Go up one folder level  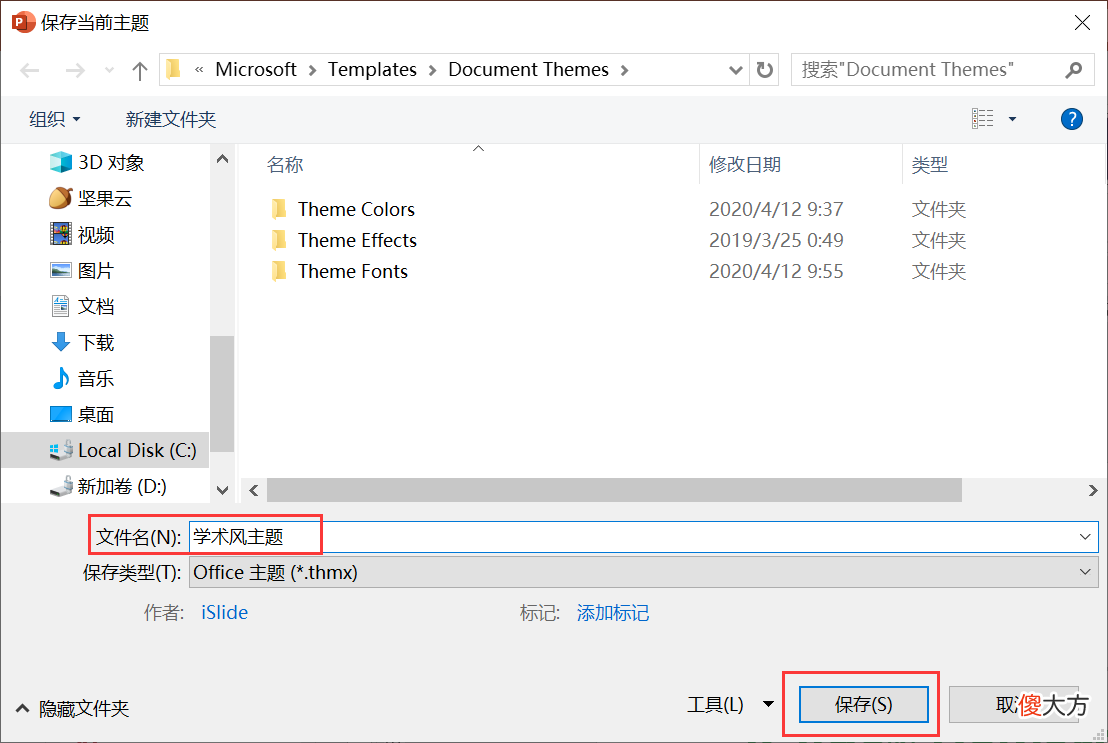[140, 70]
